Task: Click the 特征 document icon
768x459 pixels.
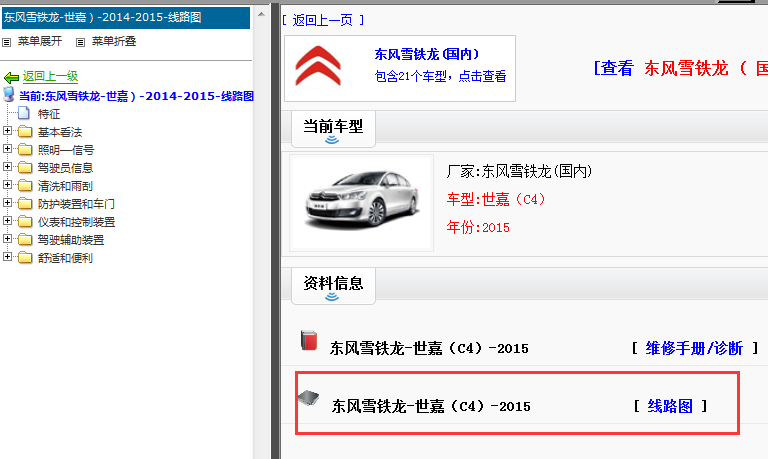Action: 24,113
